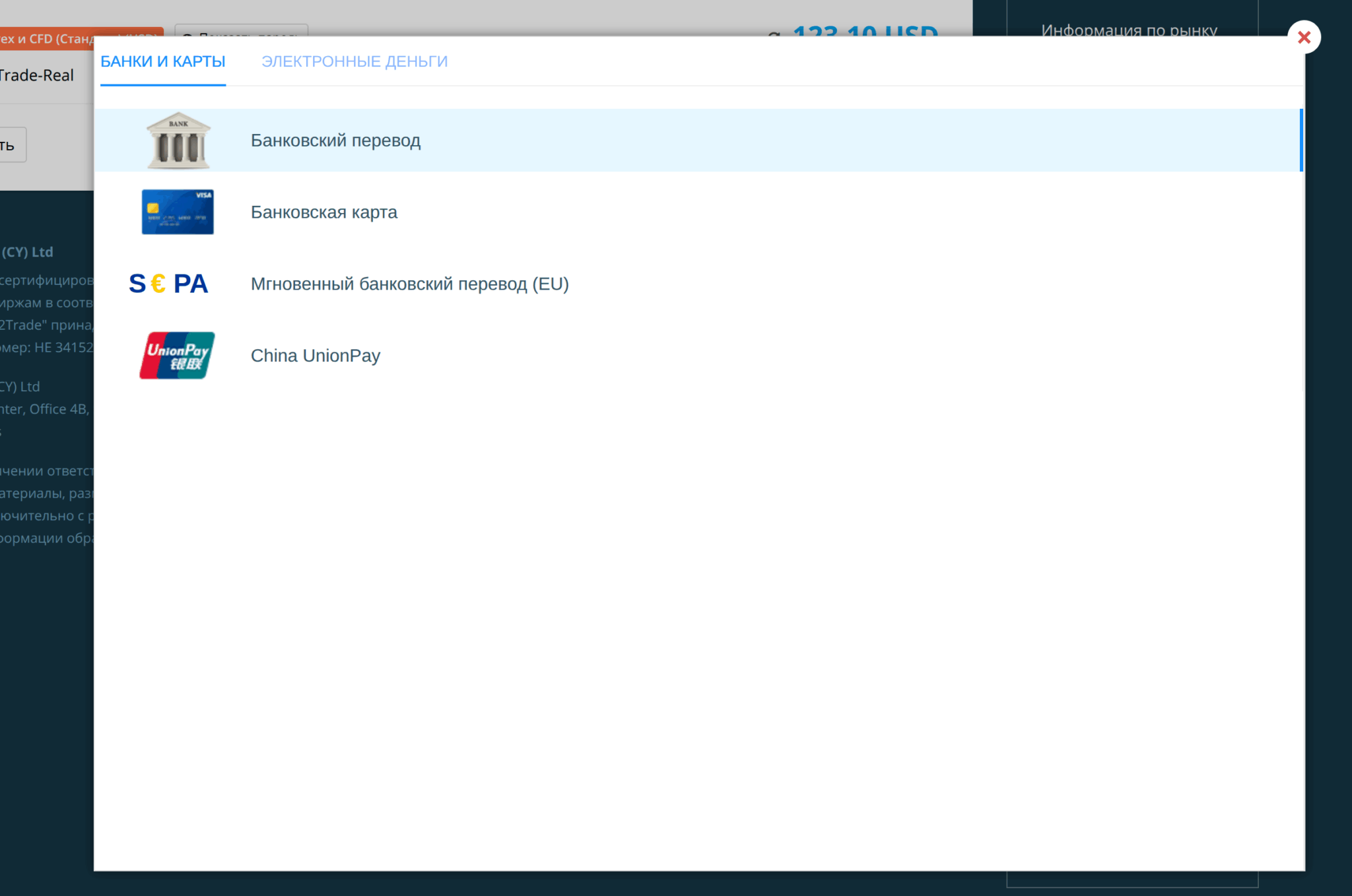Click the Trade-Real account name
This screenshot has height=896, width=1352.
[37, 75]
